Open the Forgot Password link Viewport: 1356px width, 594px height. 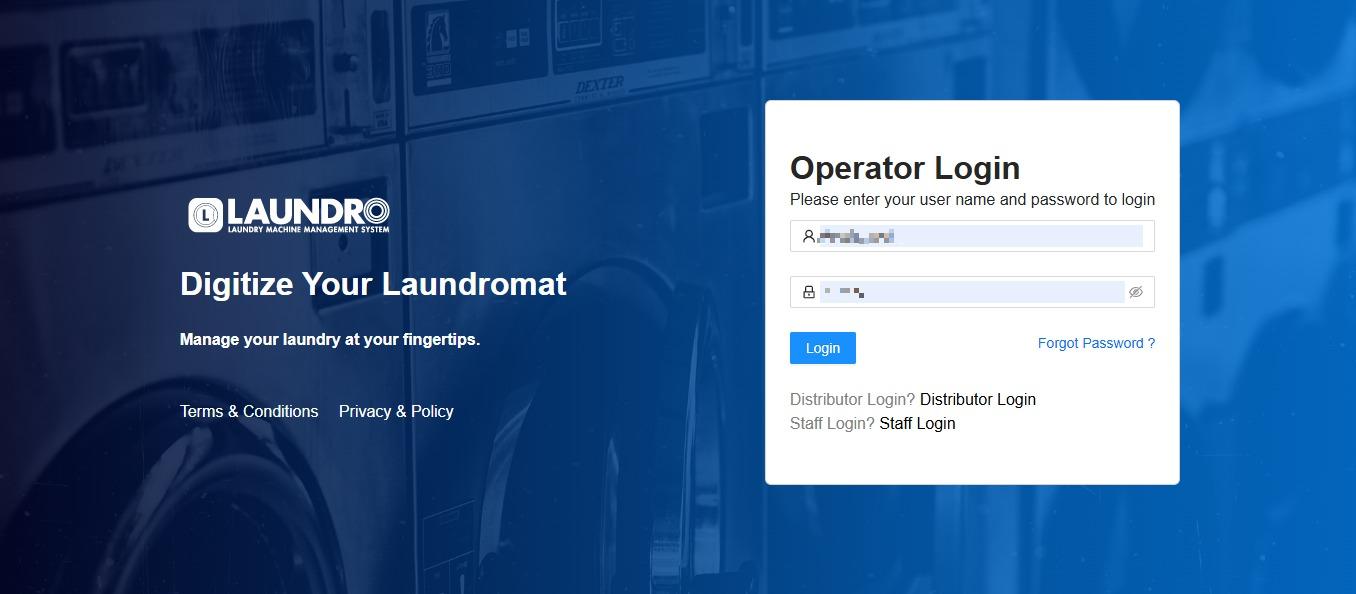click(x=1096, y=343)
